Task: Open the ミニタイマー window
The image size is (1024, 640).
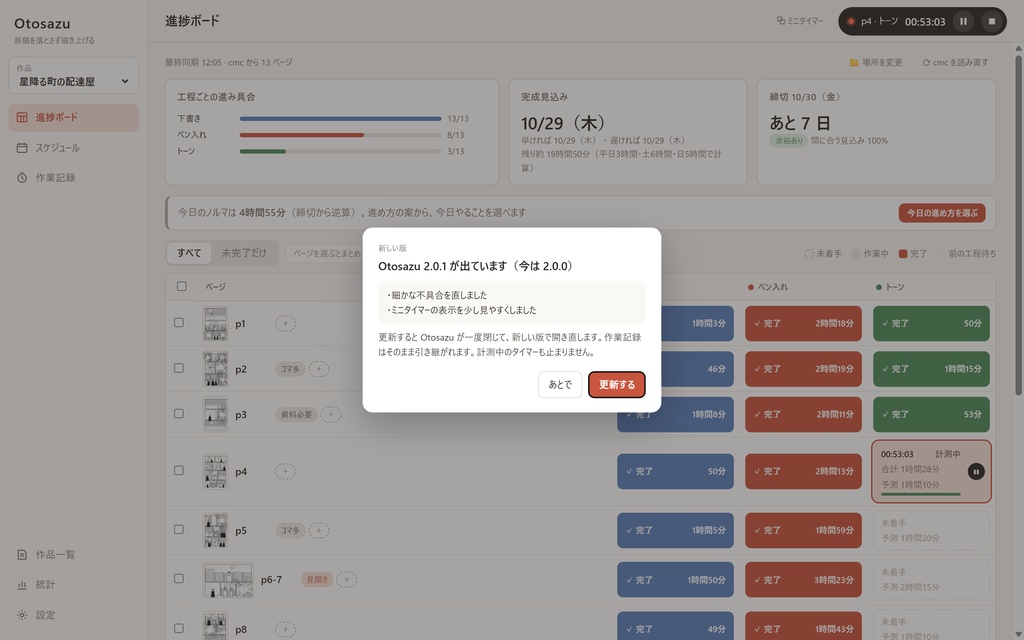Action: (x=800, y=21)
